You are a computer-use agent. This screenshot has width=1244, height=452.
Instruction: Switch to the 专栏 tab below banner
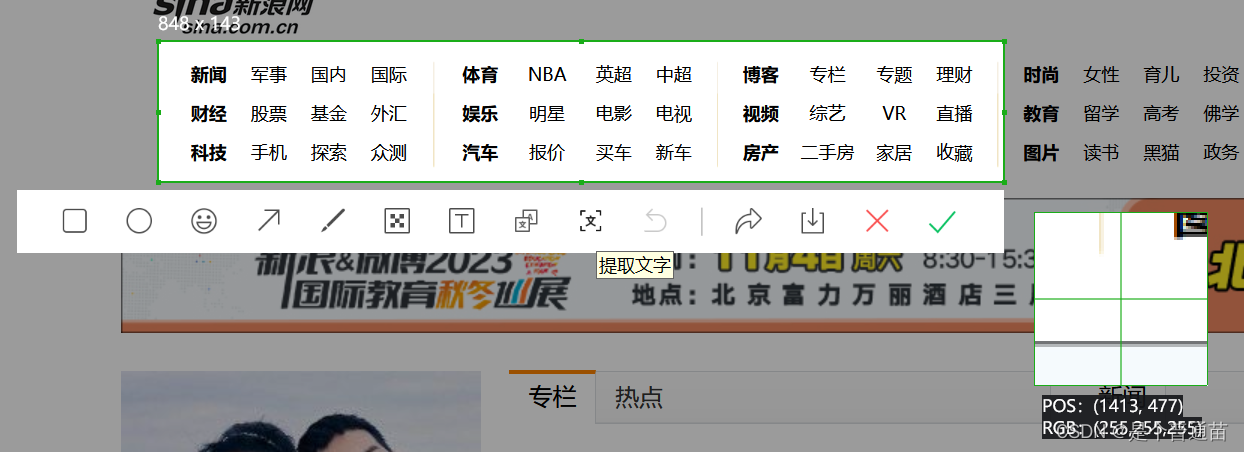coord(553,397)
